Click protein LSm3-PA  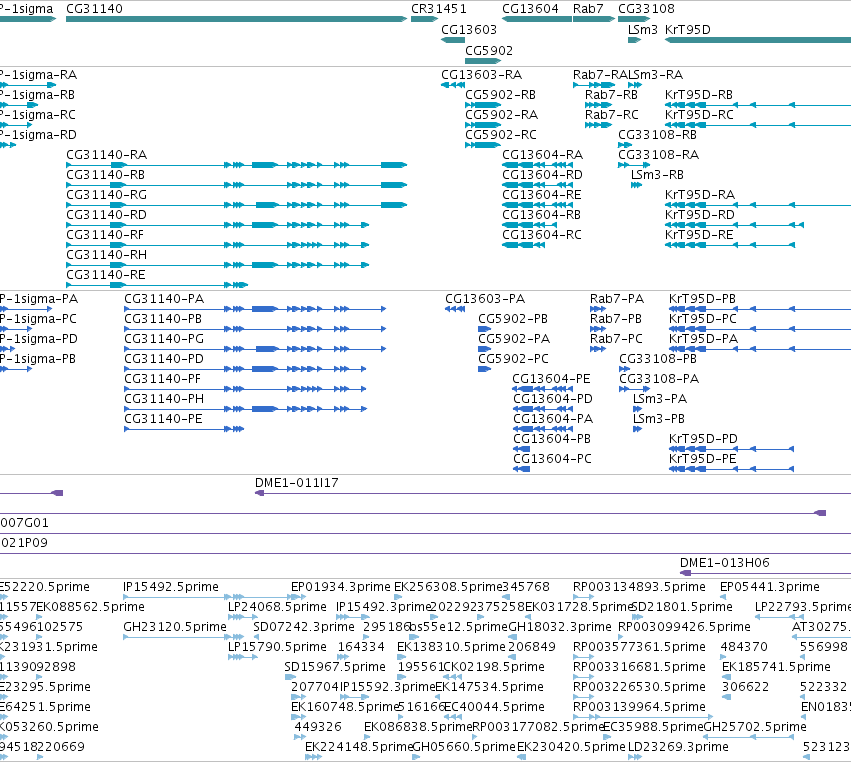(x=637, y=409)
